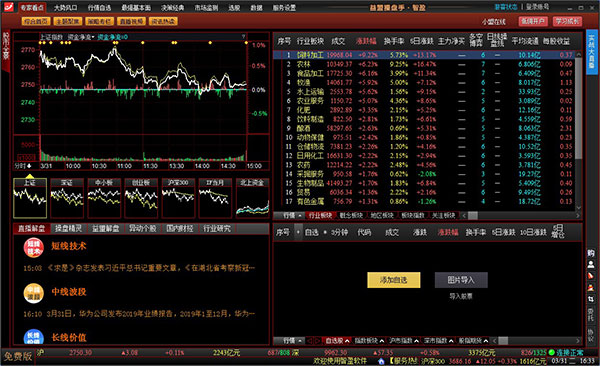Image resolution: width=600 pixels, height=366 pixels.
Task: Click the yellow 添加自选 button
Action: coord(393,280)
